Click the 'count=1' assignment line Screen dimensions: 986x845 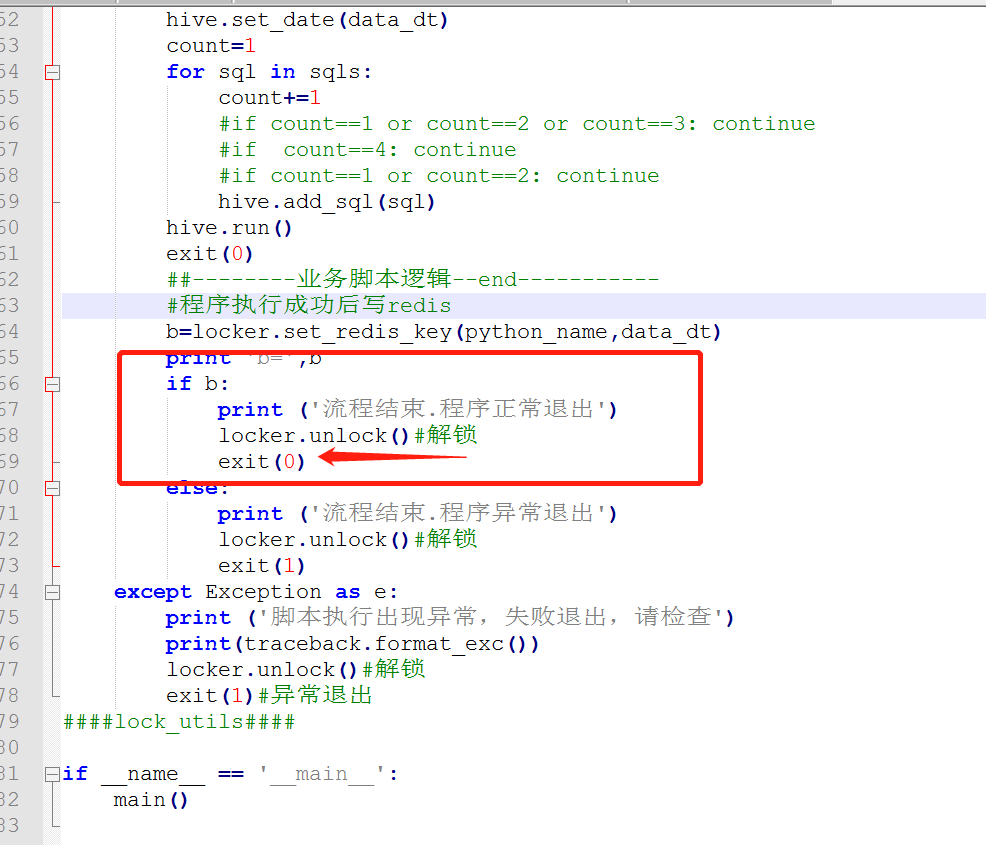pyautogui.click(x=211, y=47)
